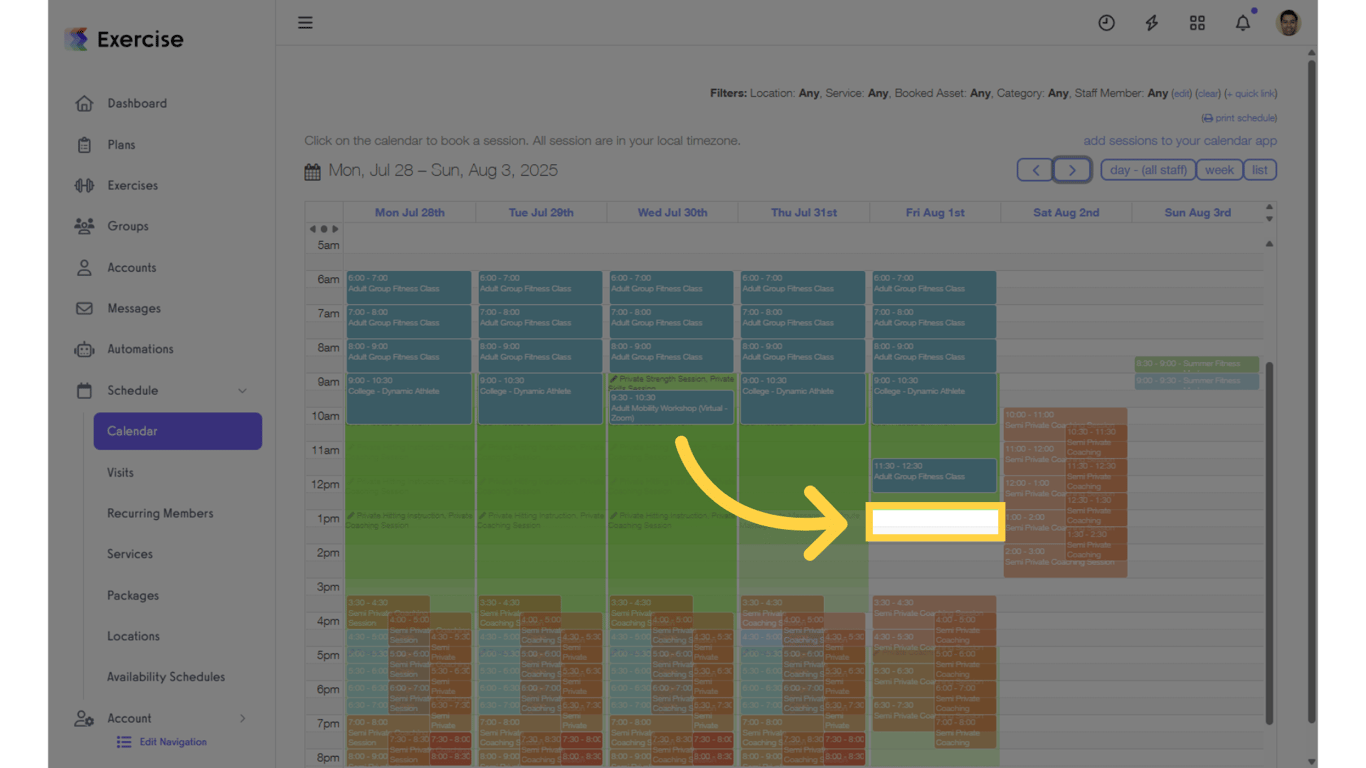Screen dimensions: 1366x768
Task: Open the hamburger menu
Action: click(305, 22)
